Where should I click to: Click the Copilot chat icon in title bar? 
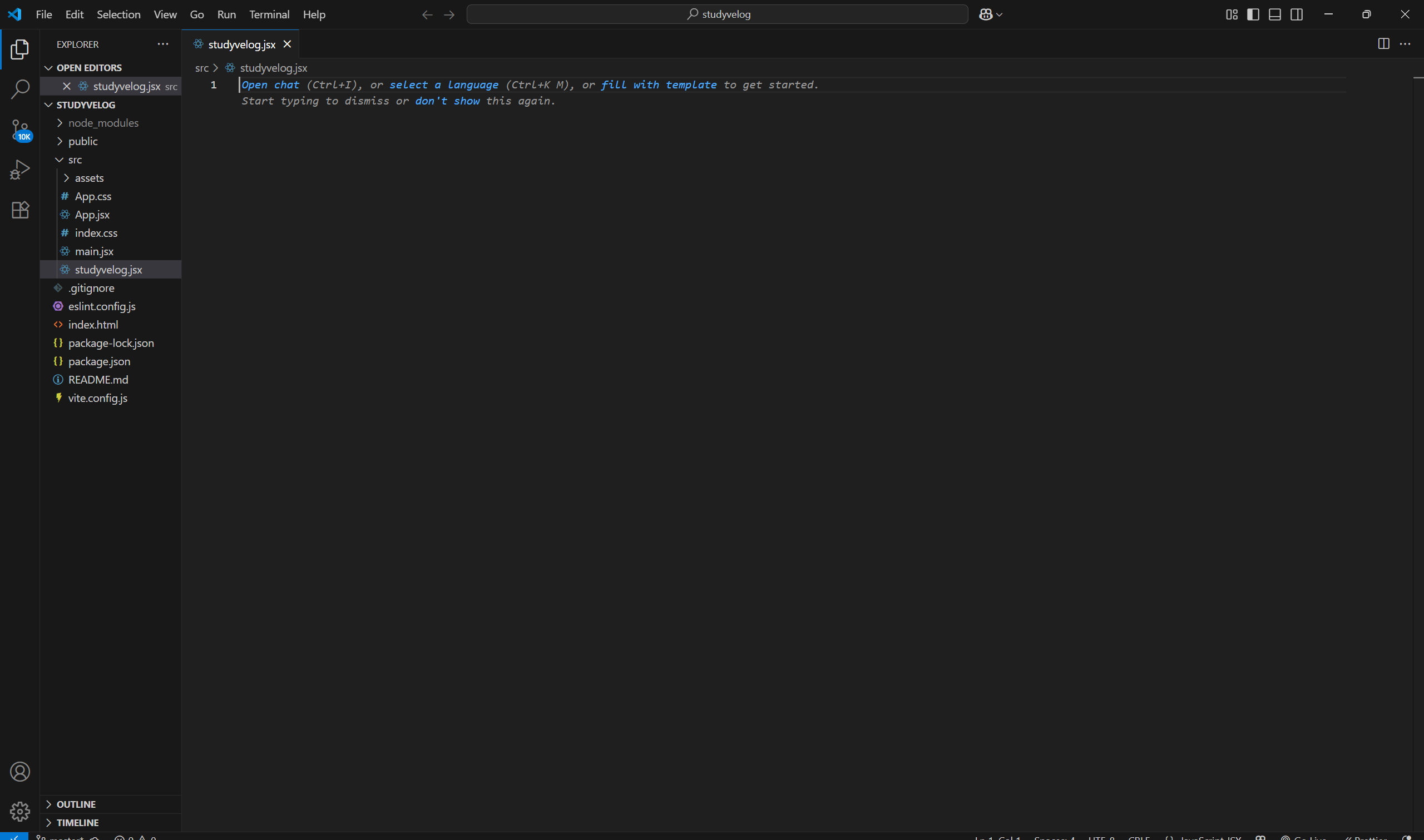coord(986,14)
